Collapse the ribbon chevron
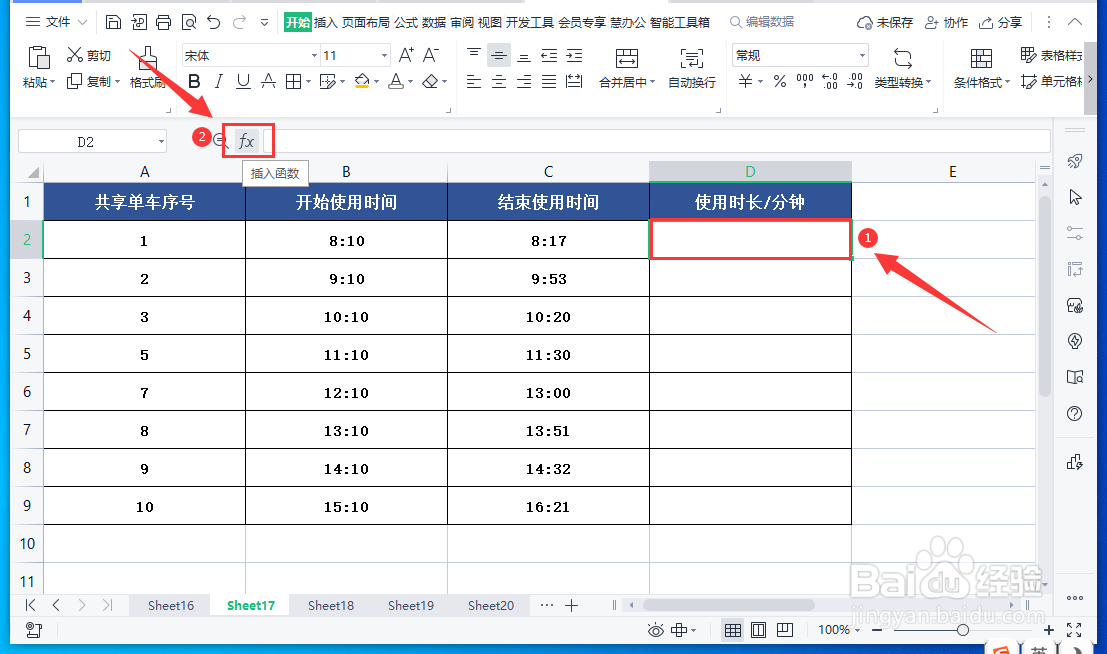Image resolution: width=1107 pixels, height=654 pixels. click(x=1075, y=22)
